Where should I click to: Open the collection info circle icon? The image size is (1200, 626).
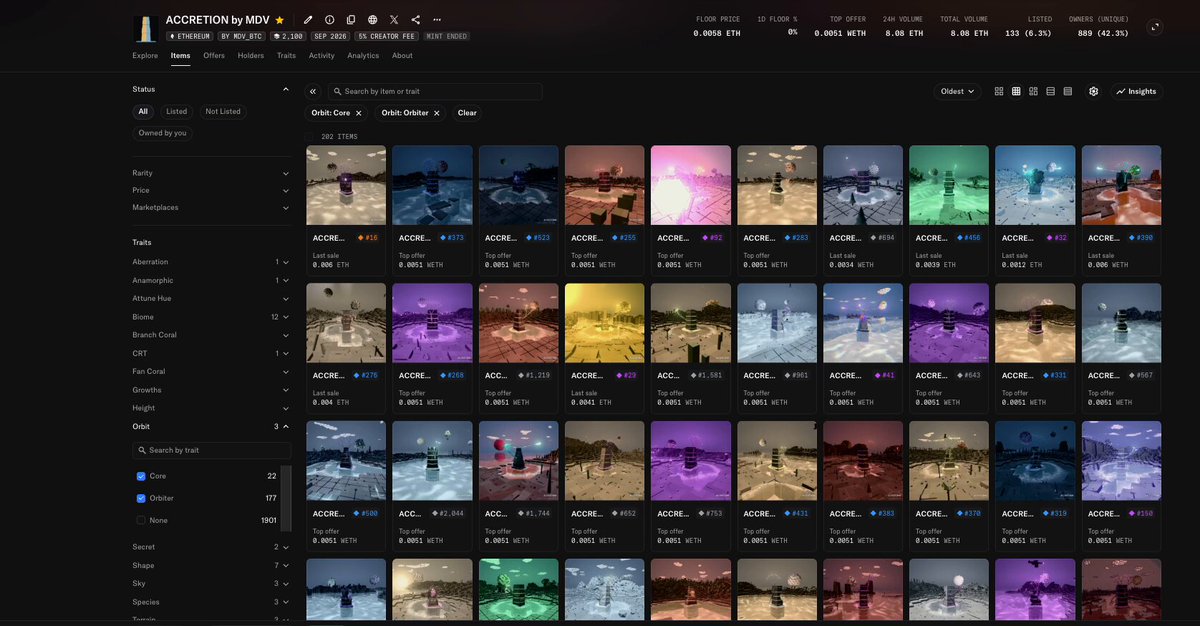tap(330, 20)
